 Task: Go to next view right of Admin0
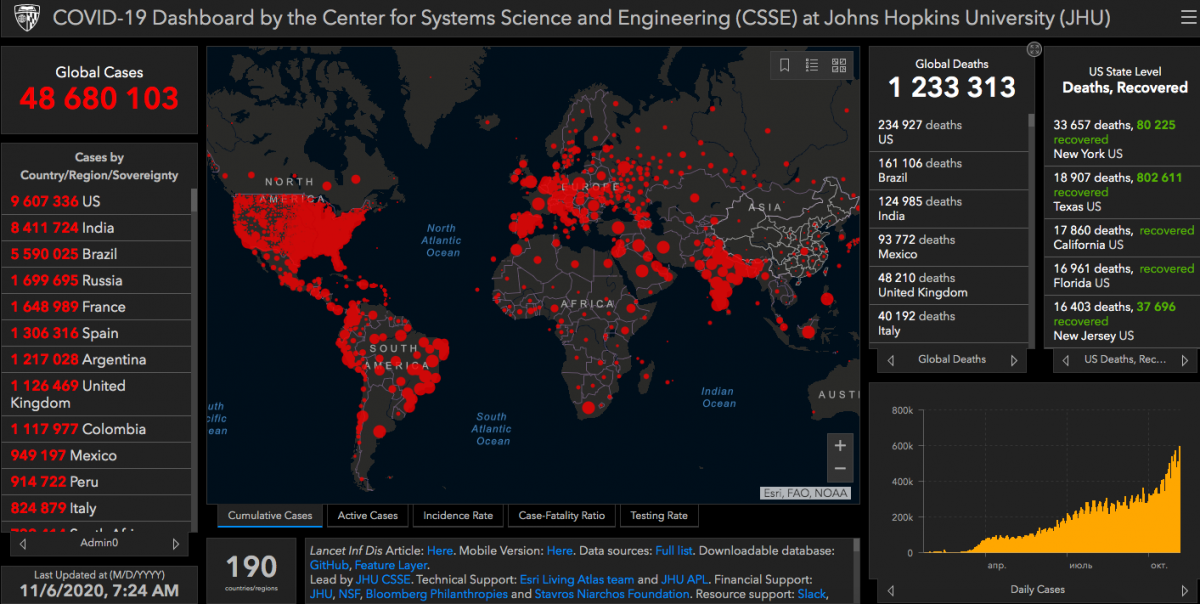coord(176,544)
